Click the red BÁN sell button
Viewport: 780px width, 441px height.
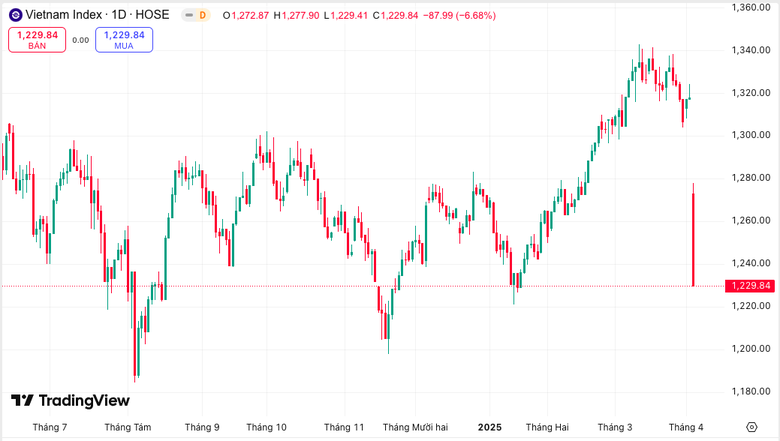pyautogui.click(x=37, y=40)
